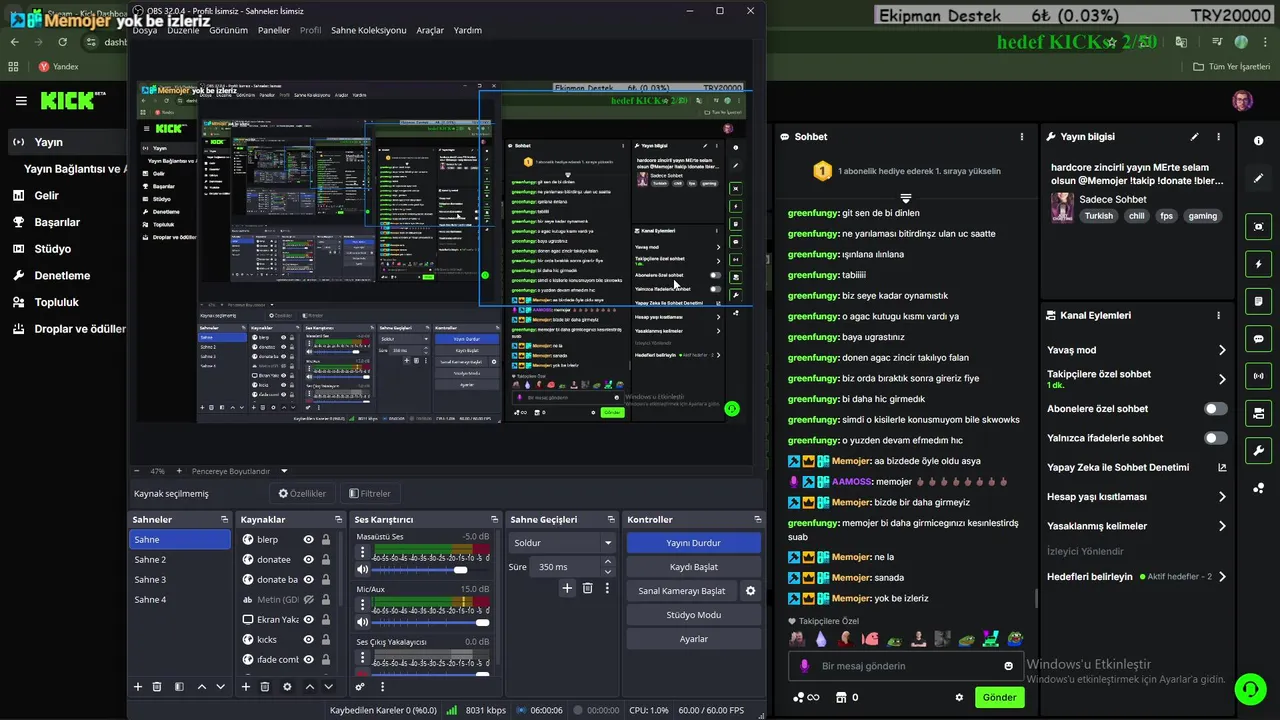The height and width of the screenshot is (720, 1280).
Task: Open chat settings gear beside Gönder
Action: point(959,698)
